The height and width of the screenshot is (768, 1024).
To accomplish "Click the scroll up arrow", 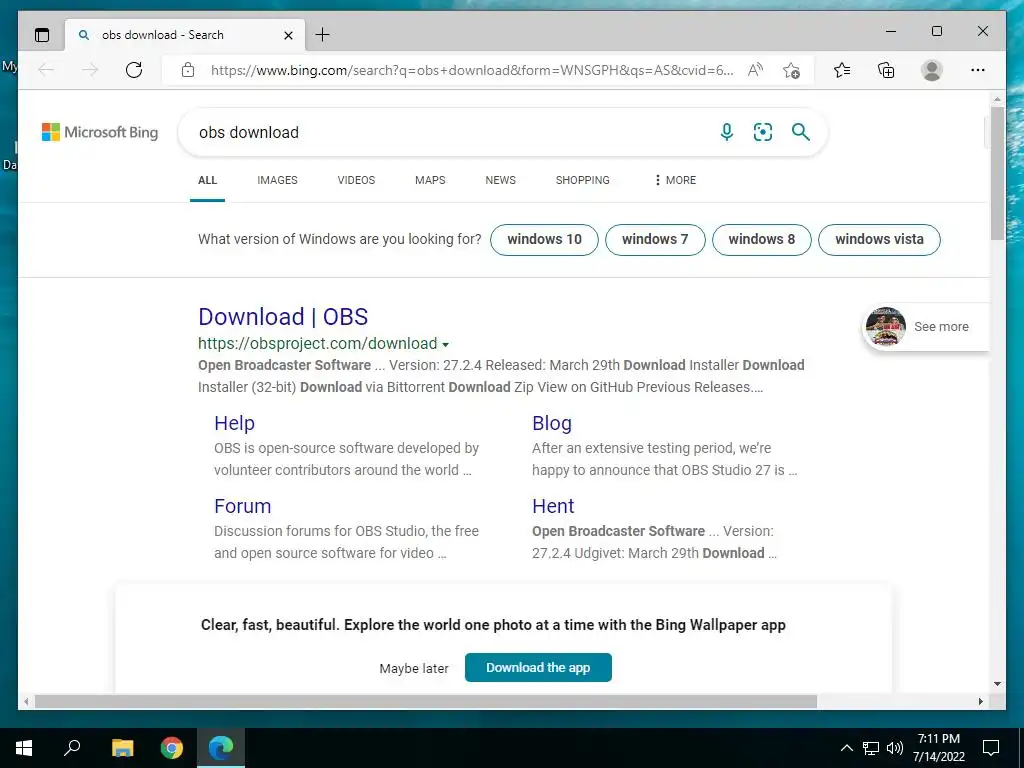I will (997, 99).
